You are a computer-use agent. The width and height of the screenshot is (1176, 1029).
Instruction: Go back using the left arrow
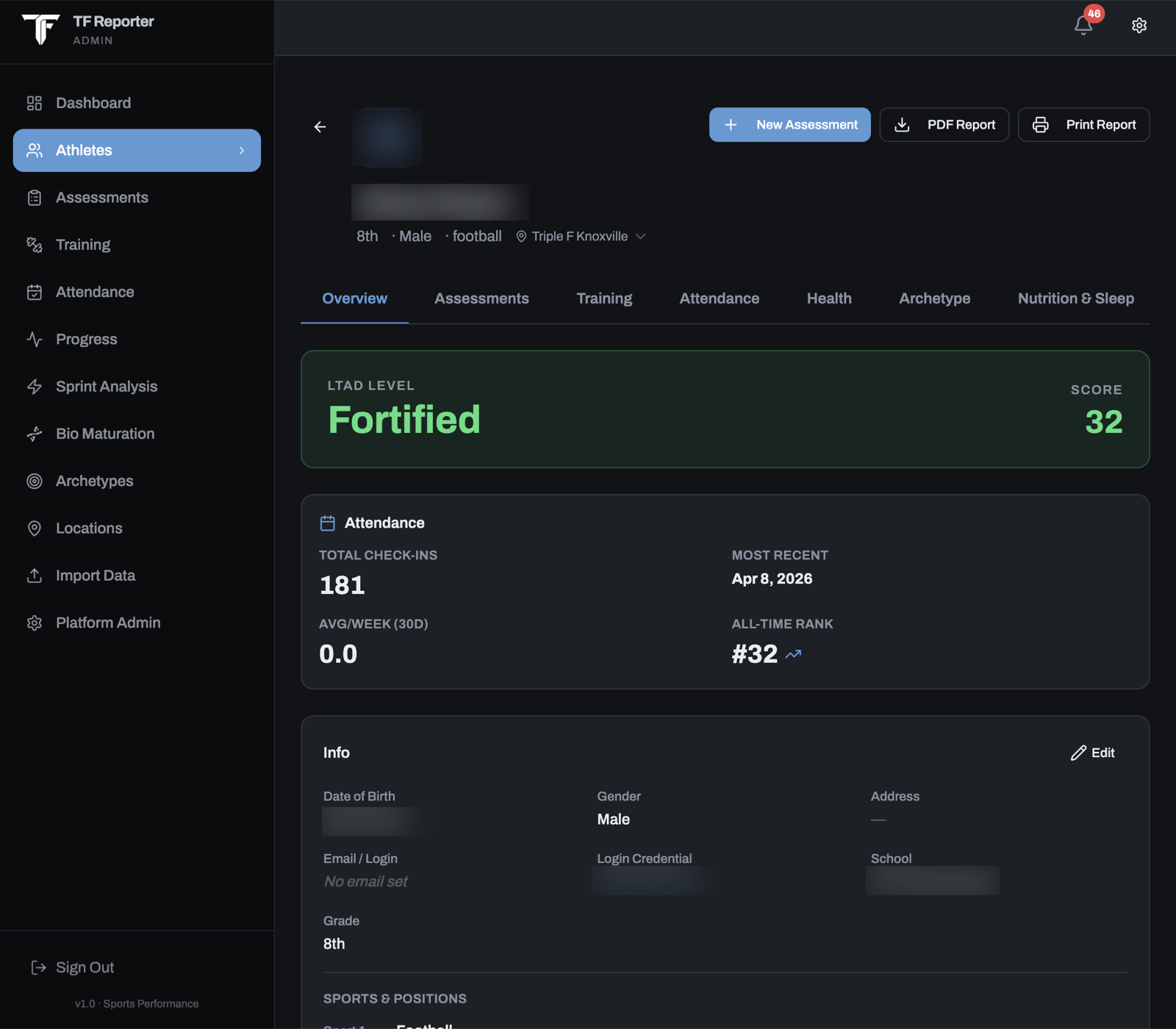(x=320, y=127)
